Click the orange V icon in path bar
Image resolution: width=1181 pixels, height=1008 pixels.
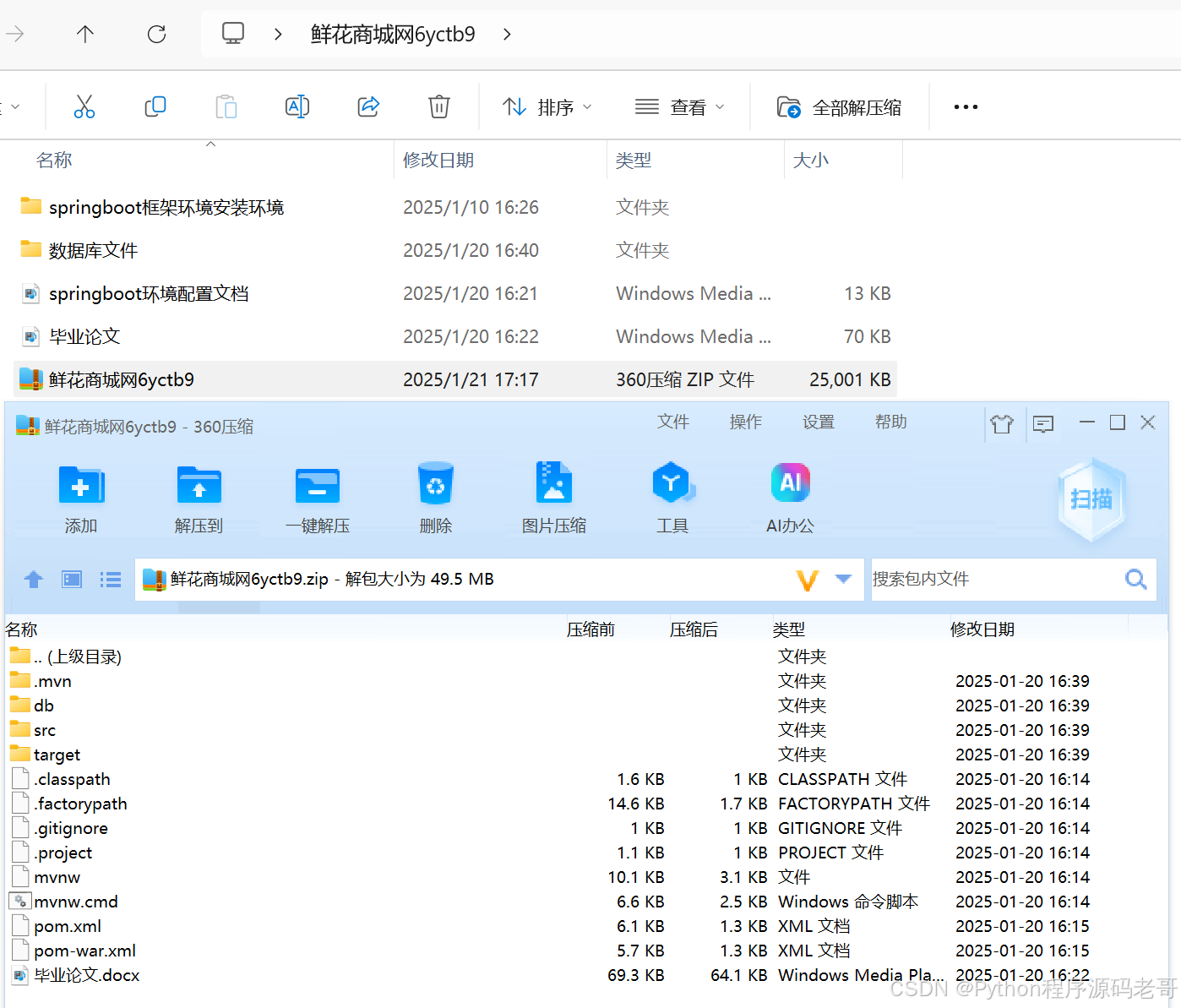pyautogui.click(x=808, y=580)
